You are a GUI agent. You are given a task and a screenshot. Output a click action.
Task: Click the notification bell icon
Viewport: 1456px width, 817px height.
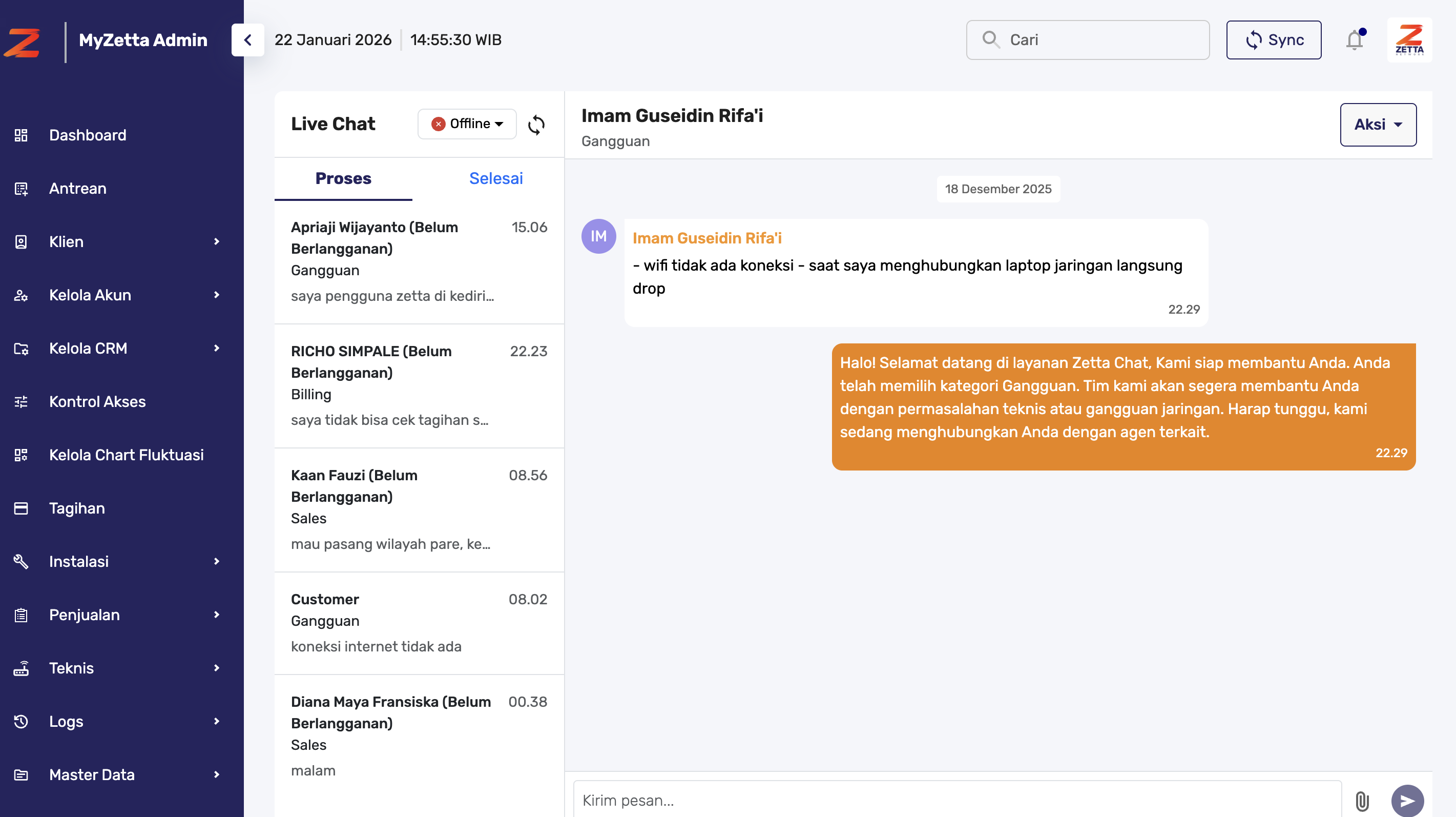tap(1354, 40)
